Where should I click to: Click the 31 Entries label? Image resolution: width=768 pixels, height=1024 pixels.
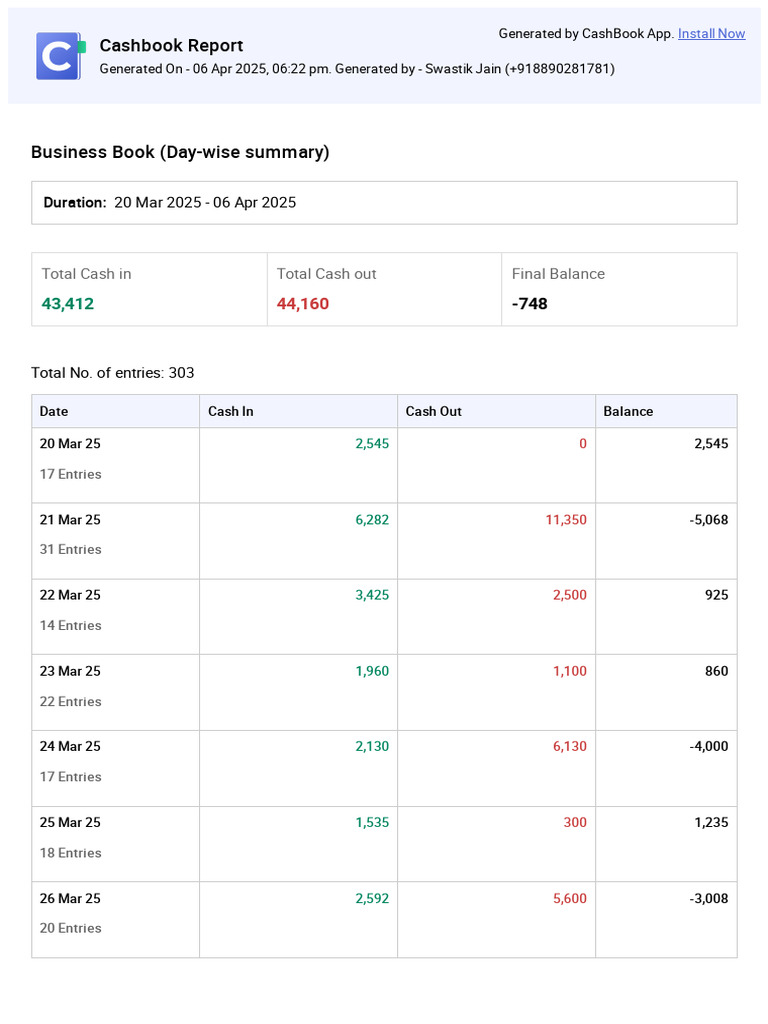[x=71, y=549]
